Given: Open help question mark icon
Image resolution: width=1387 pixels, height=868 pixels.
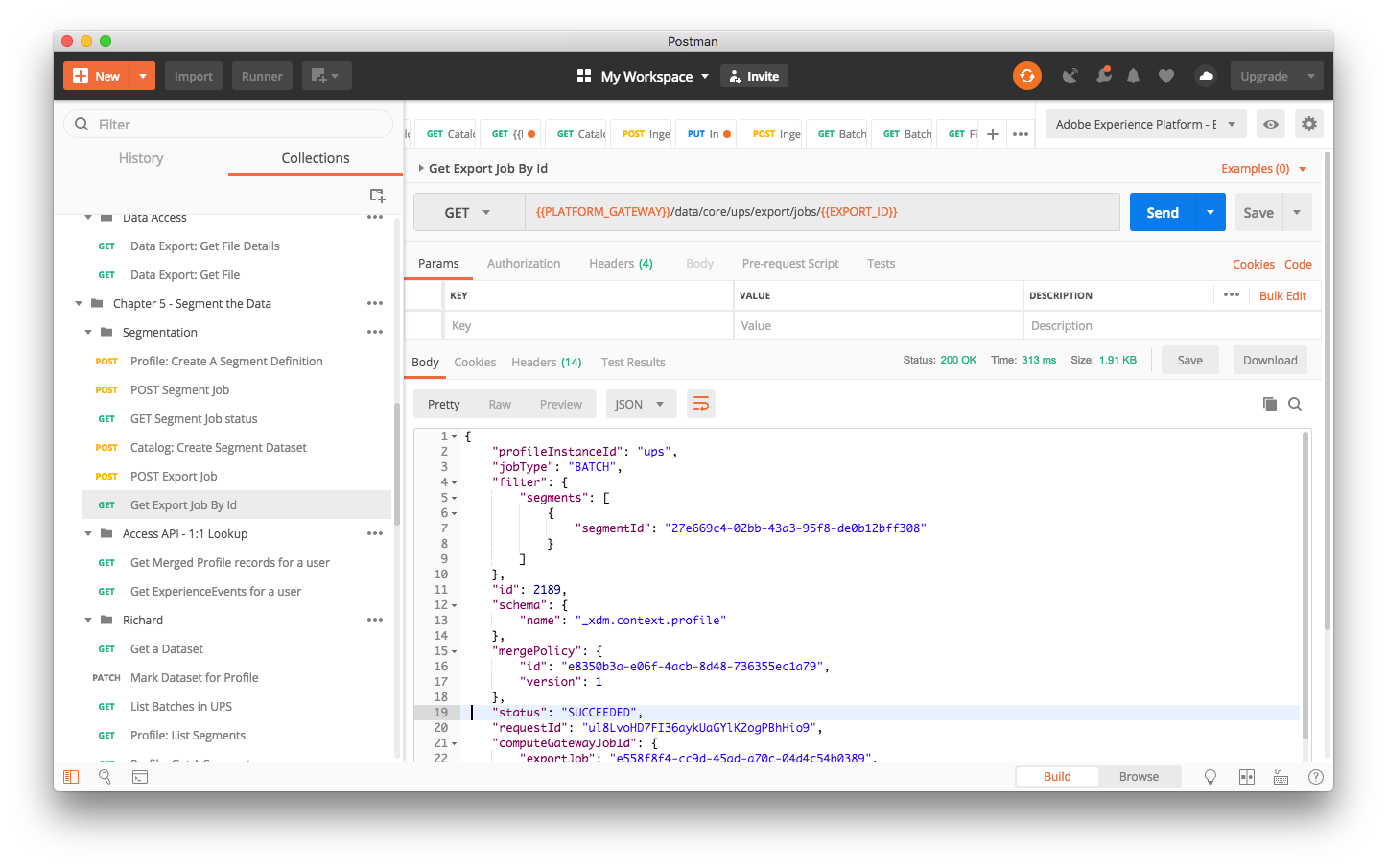Looking at the screenshot, I should tap(1315, 777).
